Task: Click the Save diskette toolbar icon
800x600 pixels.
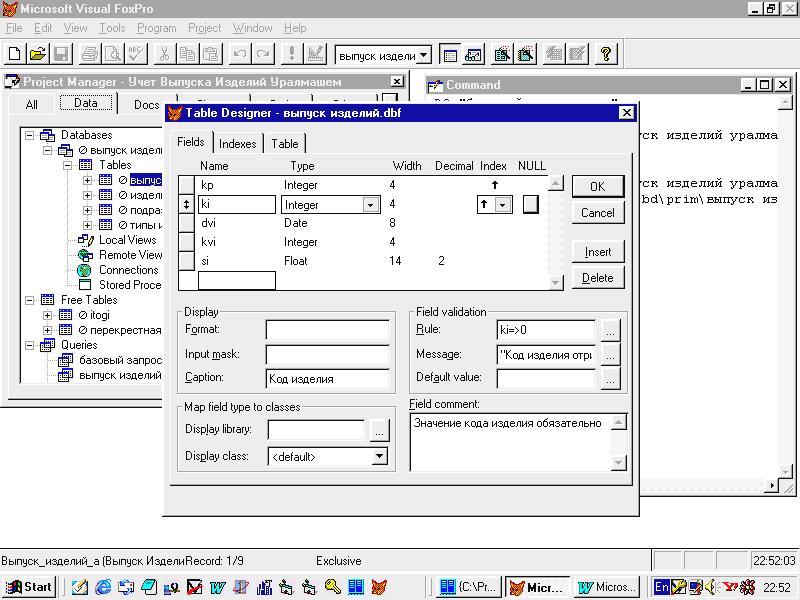Action: click(61, 54)
